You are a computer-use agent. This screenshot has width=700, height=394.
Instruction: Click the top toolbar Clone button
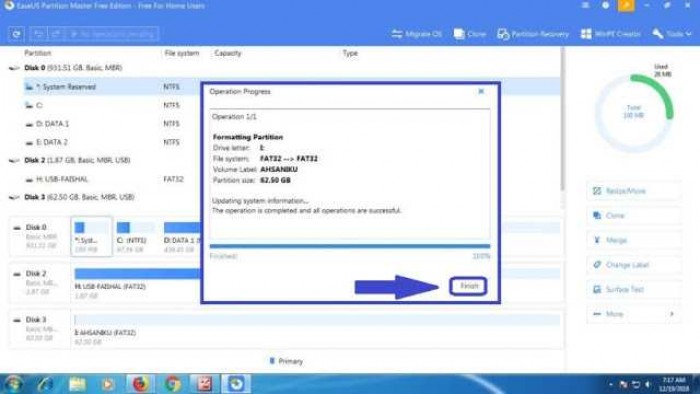point(470,34)
